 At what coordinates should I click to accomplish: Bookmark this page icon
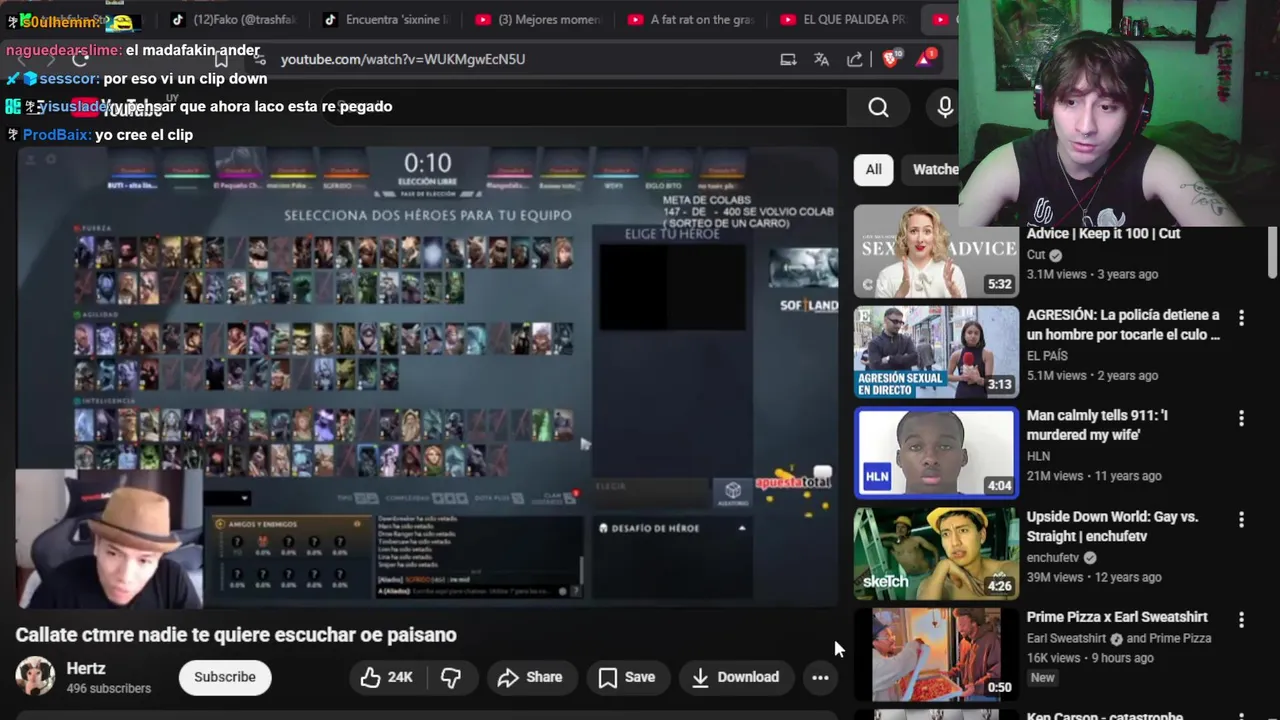tap(221, 59)
